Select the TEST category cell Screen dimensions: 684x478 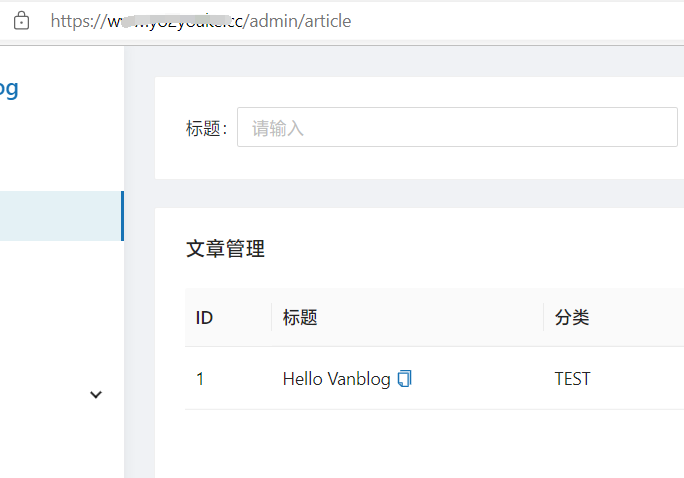click(x=572, y=379)
